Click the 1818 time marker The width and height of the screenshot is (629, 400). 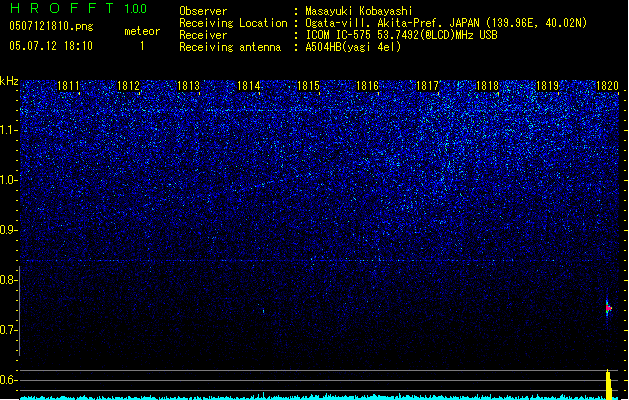(487, 86)
